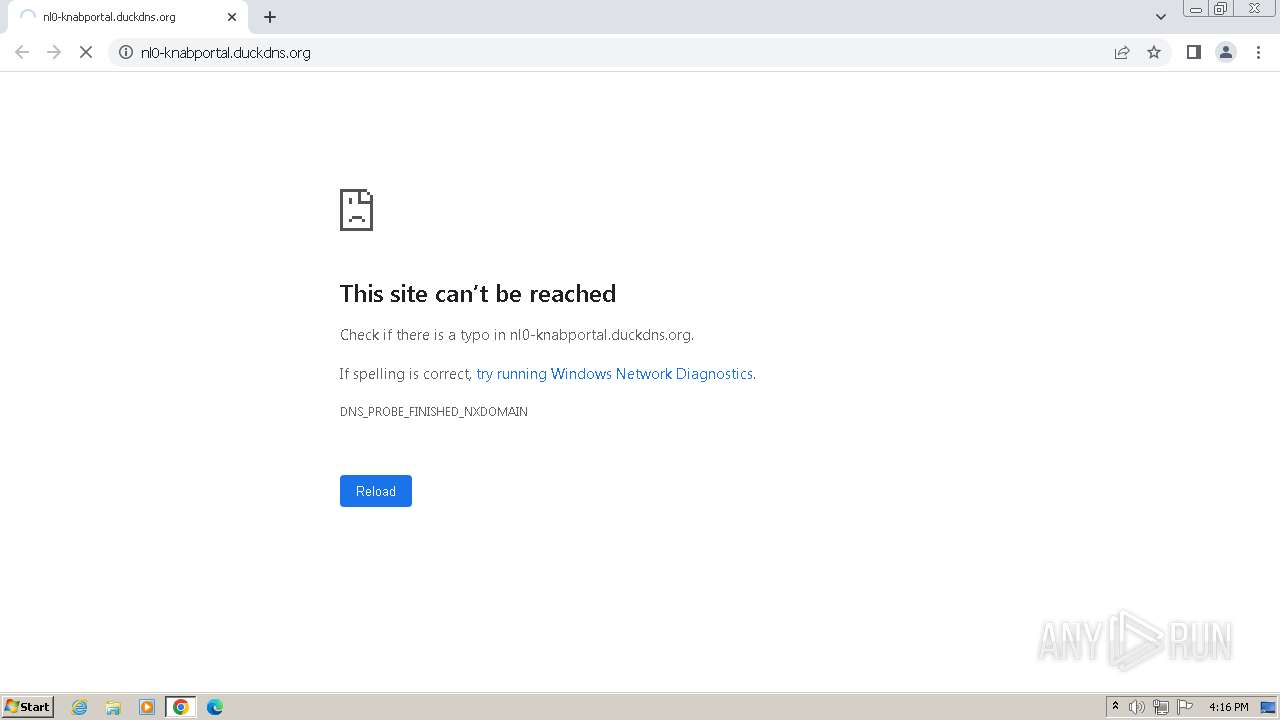This screenshot has width=1280, height=720.
Task: Open the network status tray icon
Action: (x=1161, y=707)
